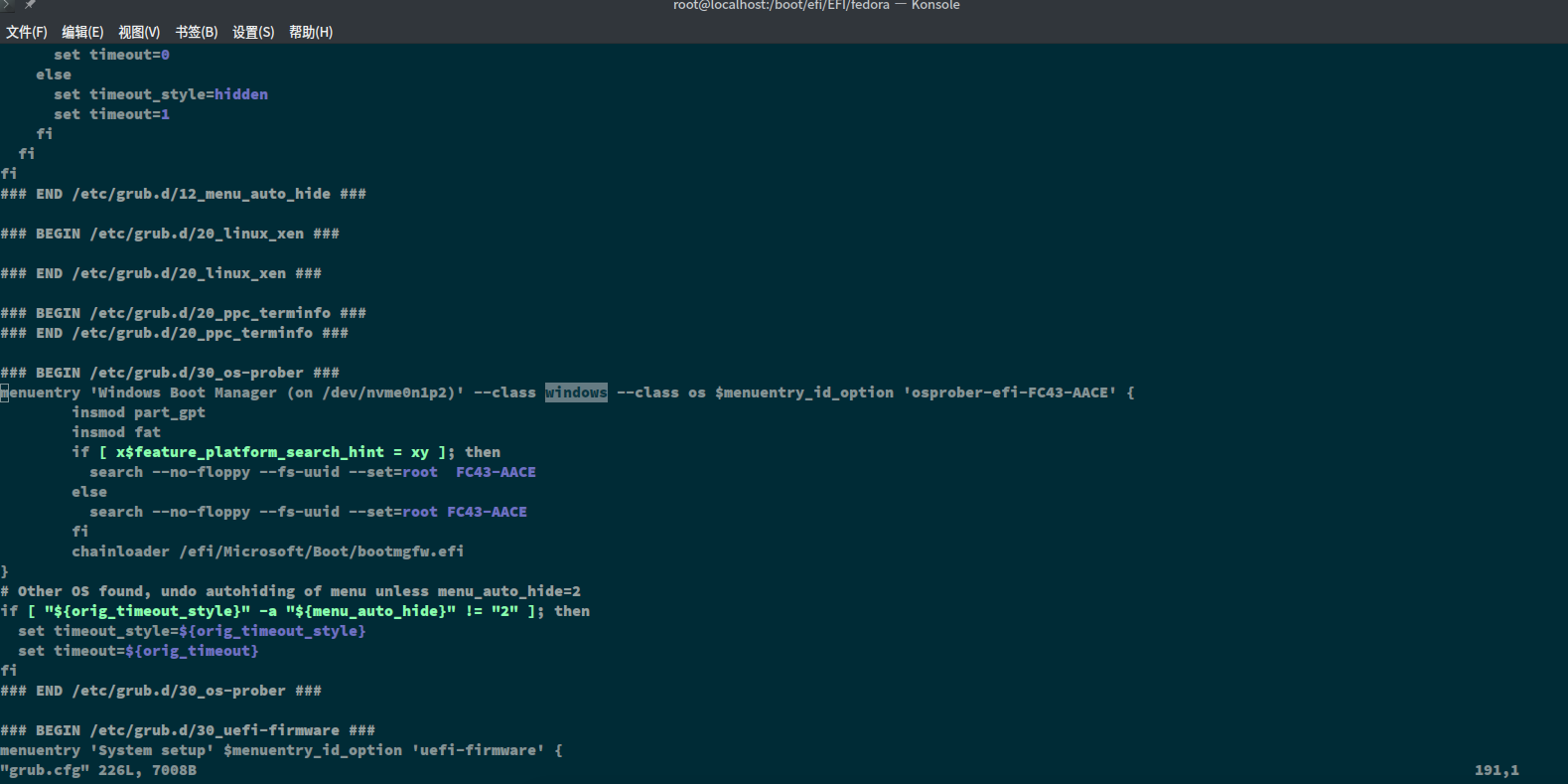Click the menuentry 'System setup' line

pyautogui.click(x=282, y=750)
